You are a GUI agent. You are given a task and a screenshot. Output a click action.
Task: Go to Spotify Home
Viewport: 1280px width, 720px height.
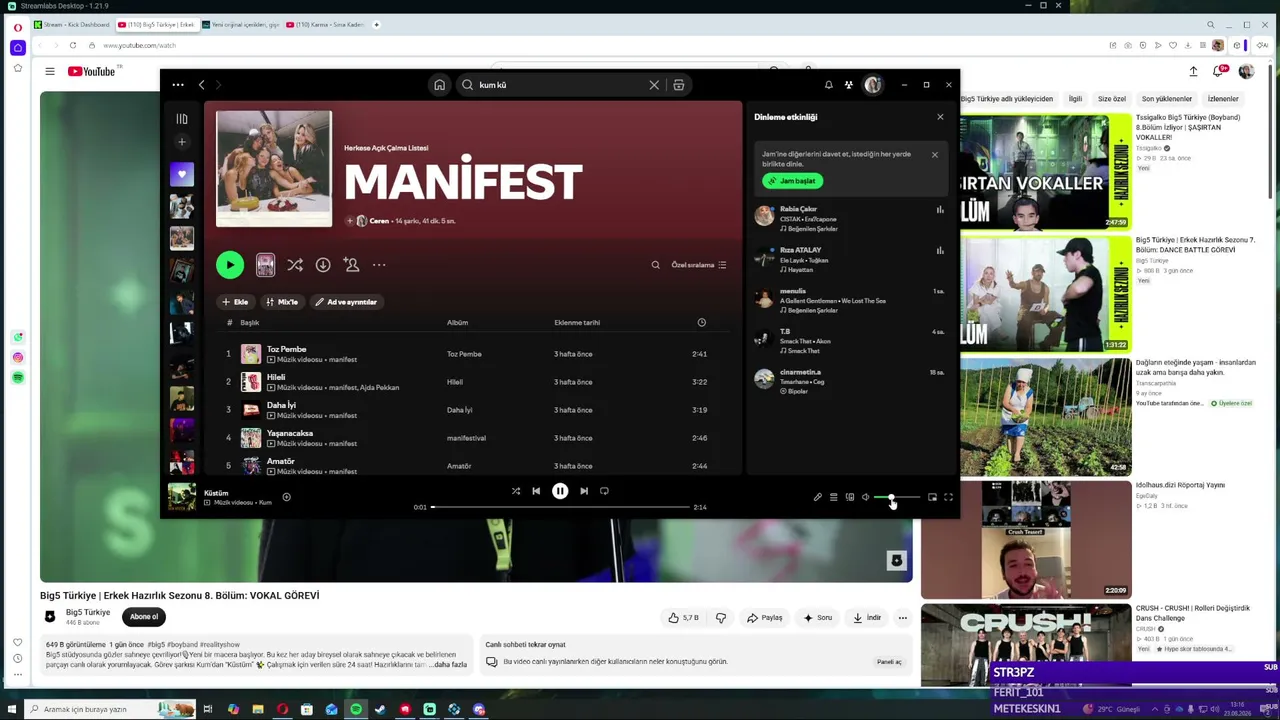click(439, 85)
